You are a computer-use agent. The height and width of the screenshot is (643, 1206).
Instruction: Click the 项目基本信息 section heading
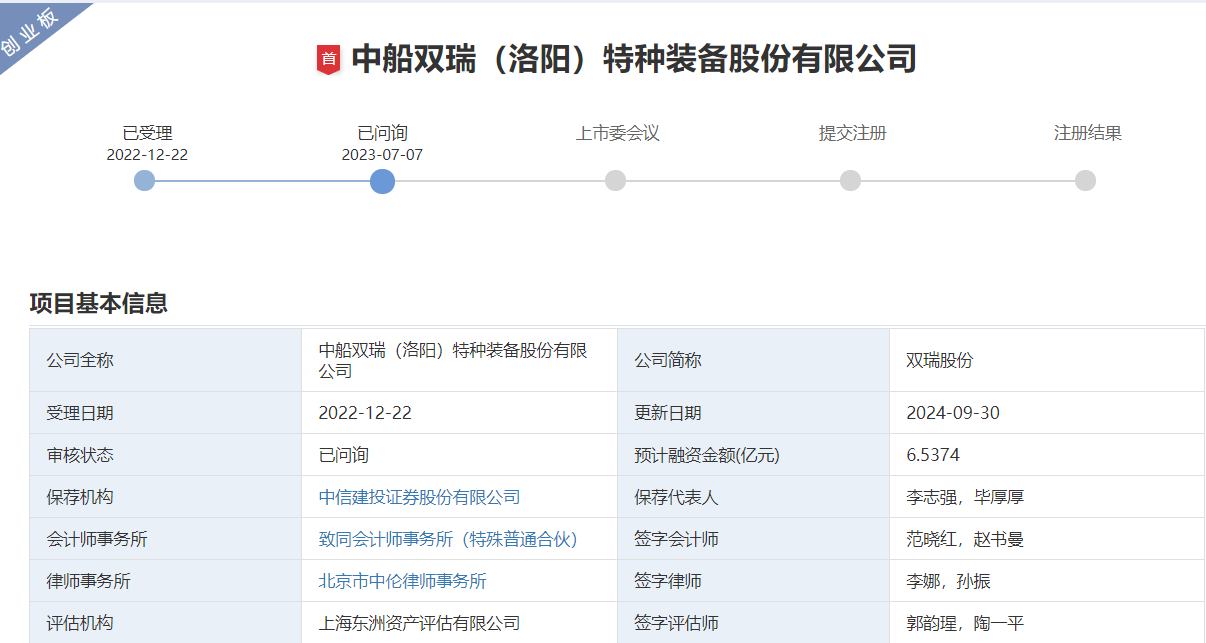click(99, 303)
